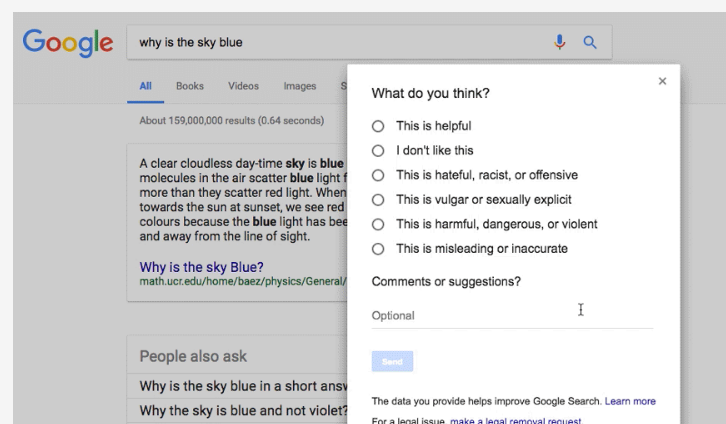Pick "This is harmful, dangerous, or violent"
The width and height of the screenshot is (726, 424).
click(x=378, y=224)
